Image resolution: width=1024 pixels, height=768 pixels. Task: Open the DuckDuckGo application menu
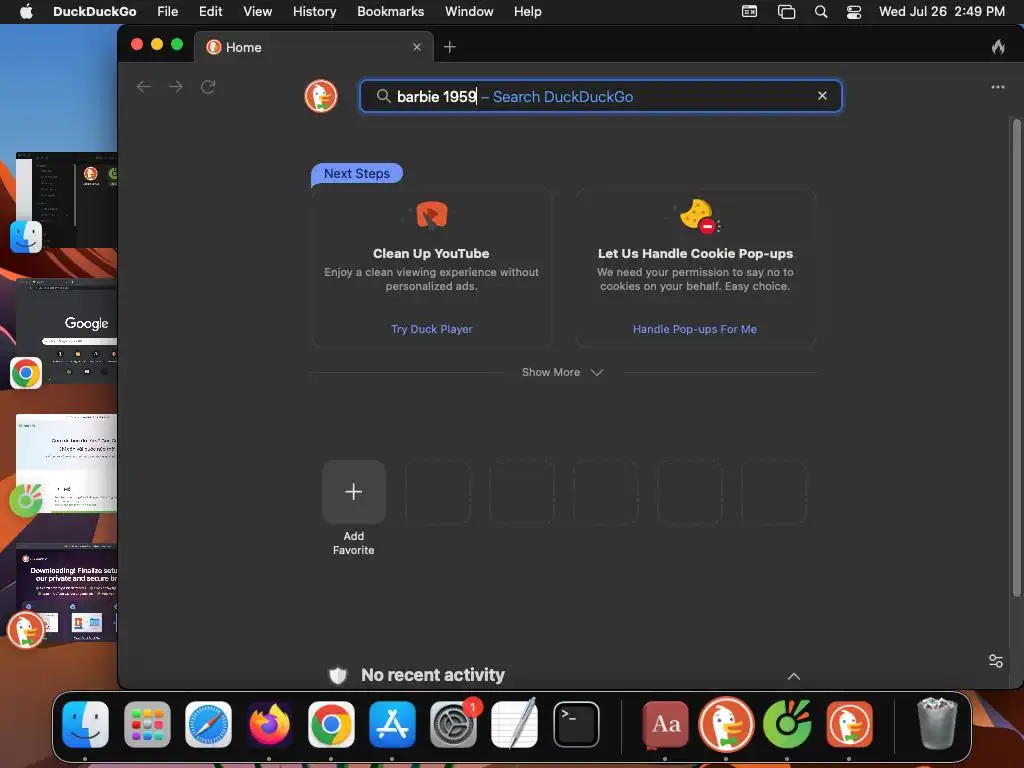pyautogui.click(x=95, y=12)
